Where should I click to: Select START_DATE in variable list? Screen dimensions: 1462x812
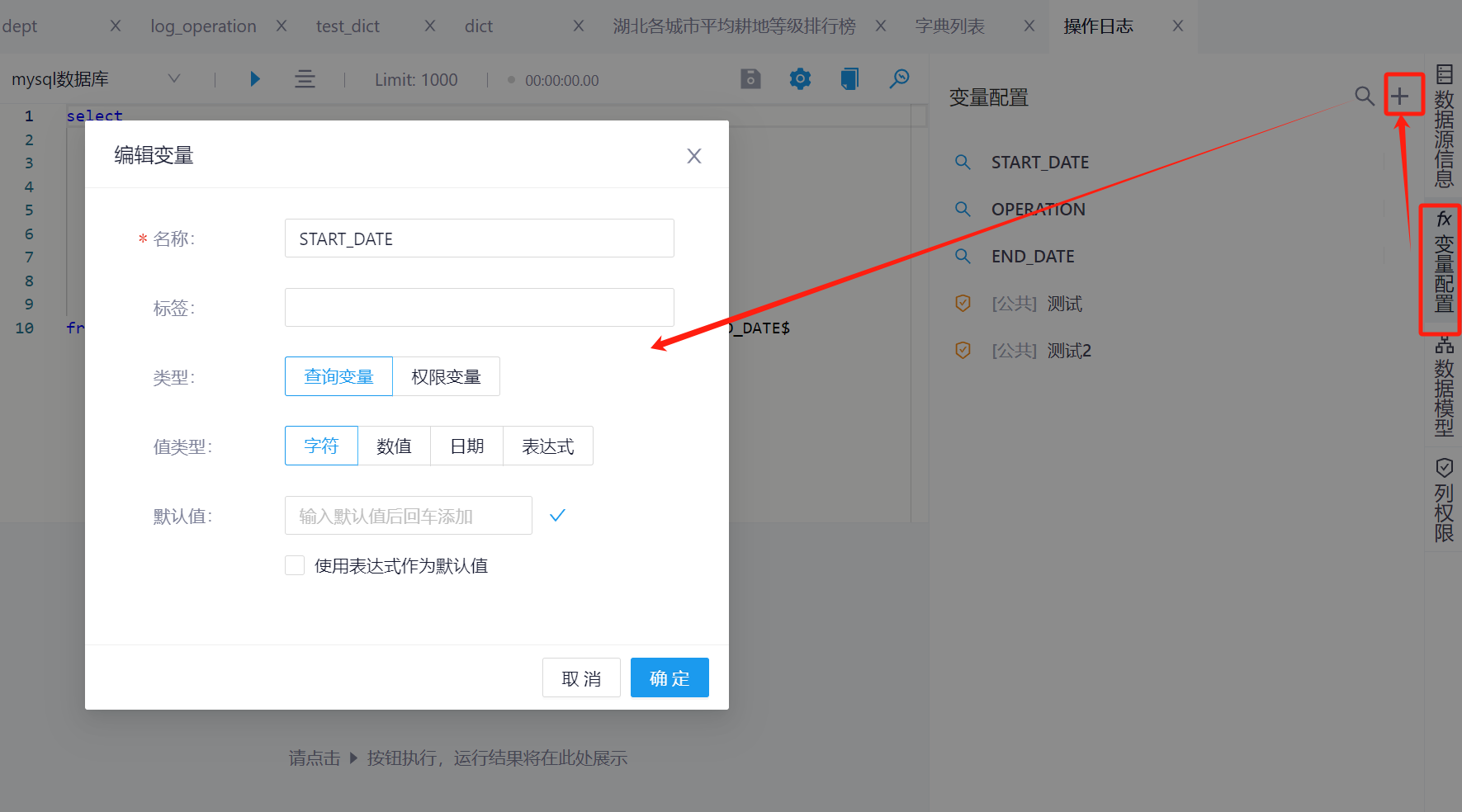tap(1040, 163)
